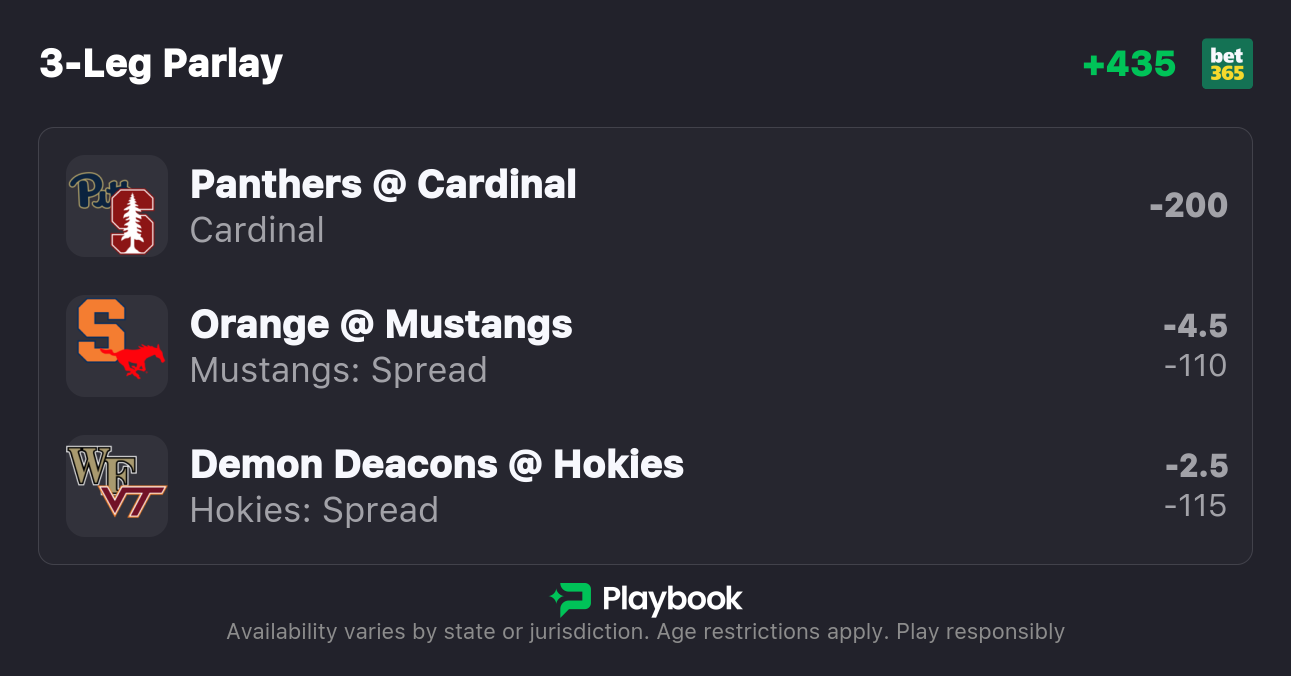
Task: Click the Wake Forest and Virginia Tech logos
Action: coord(117,486)
